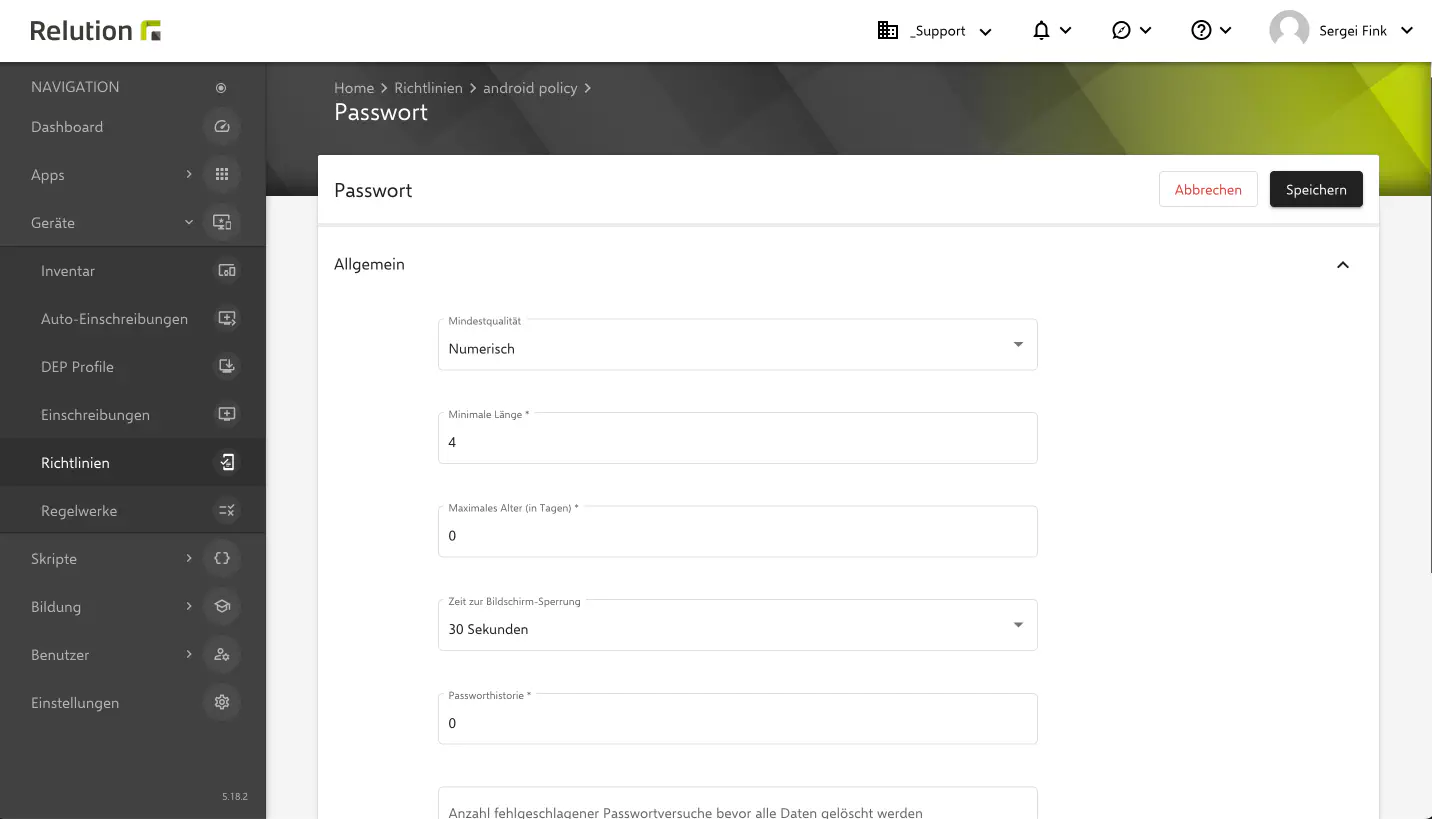Click the Regelwerke rules icon
Image resolution: width=1432 pixels, height=819 pixels.
227,511
